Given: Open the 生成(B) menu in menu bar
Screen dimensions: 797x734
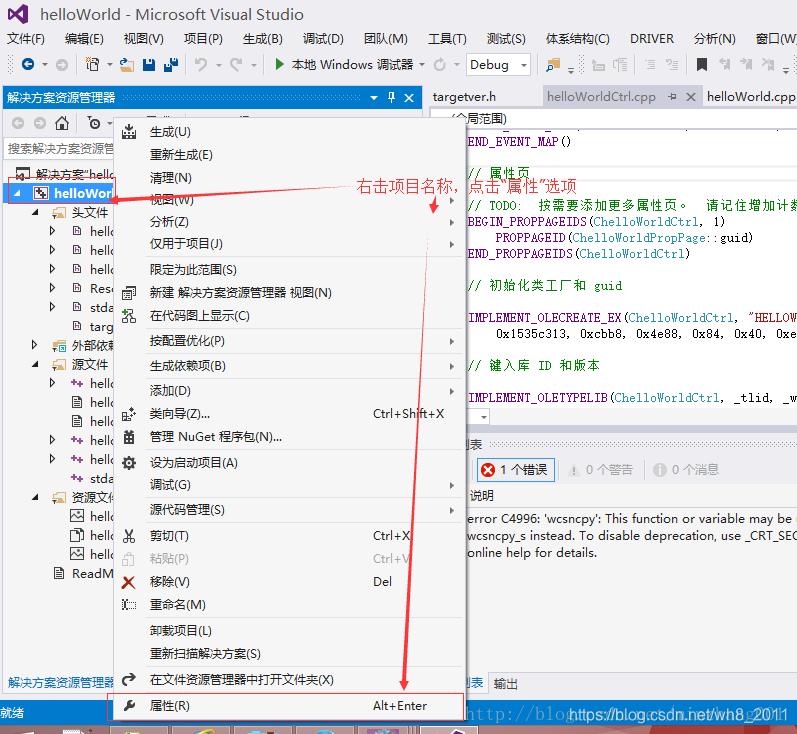Looking at the screenshot, I should [x=262, y=39].
